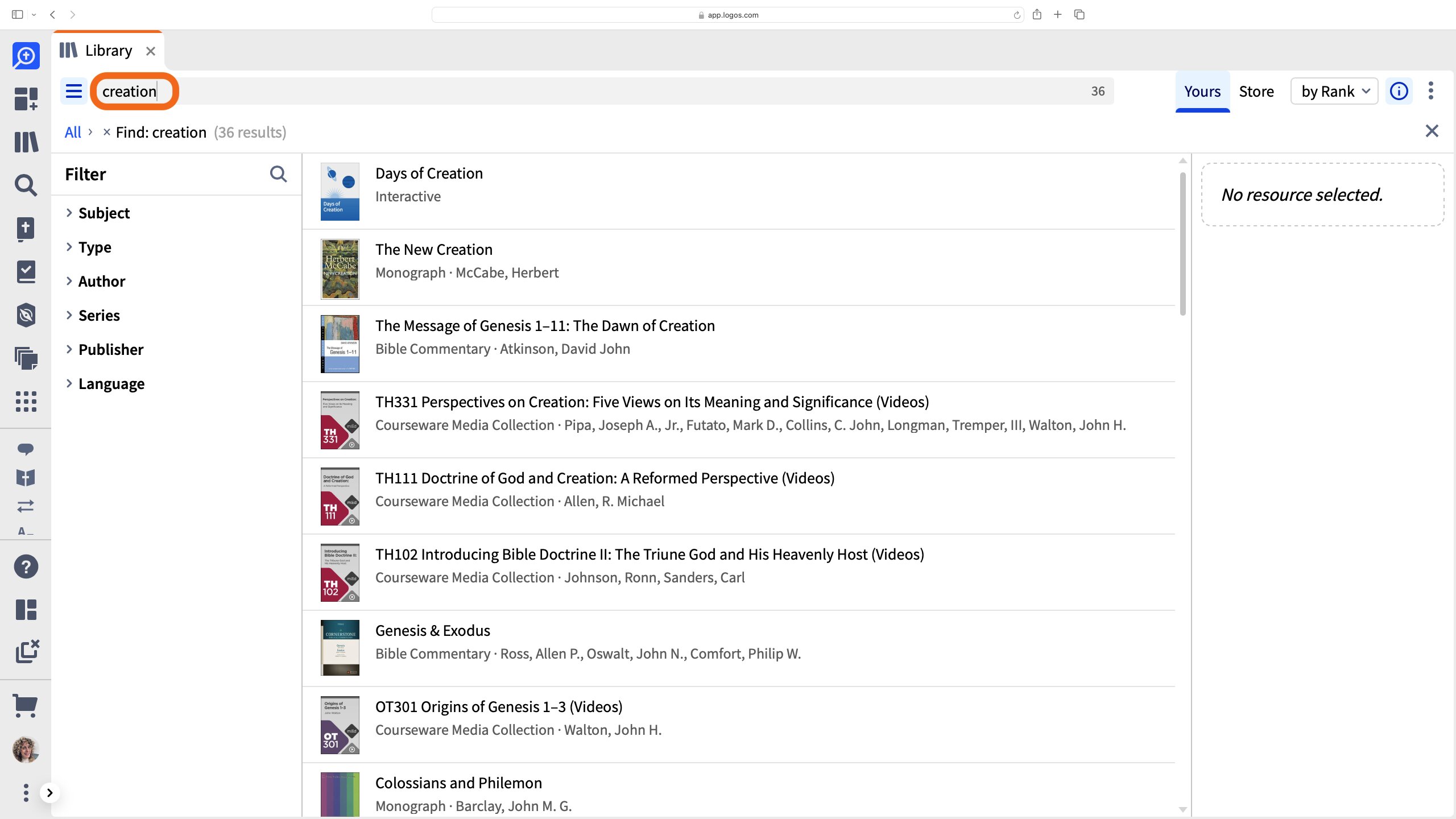Open The Message of Genesis 1–11 title

click(545, 325)
